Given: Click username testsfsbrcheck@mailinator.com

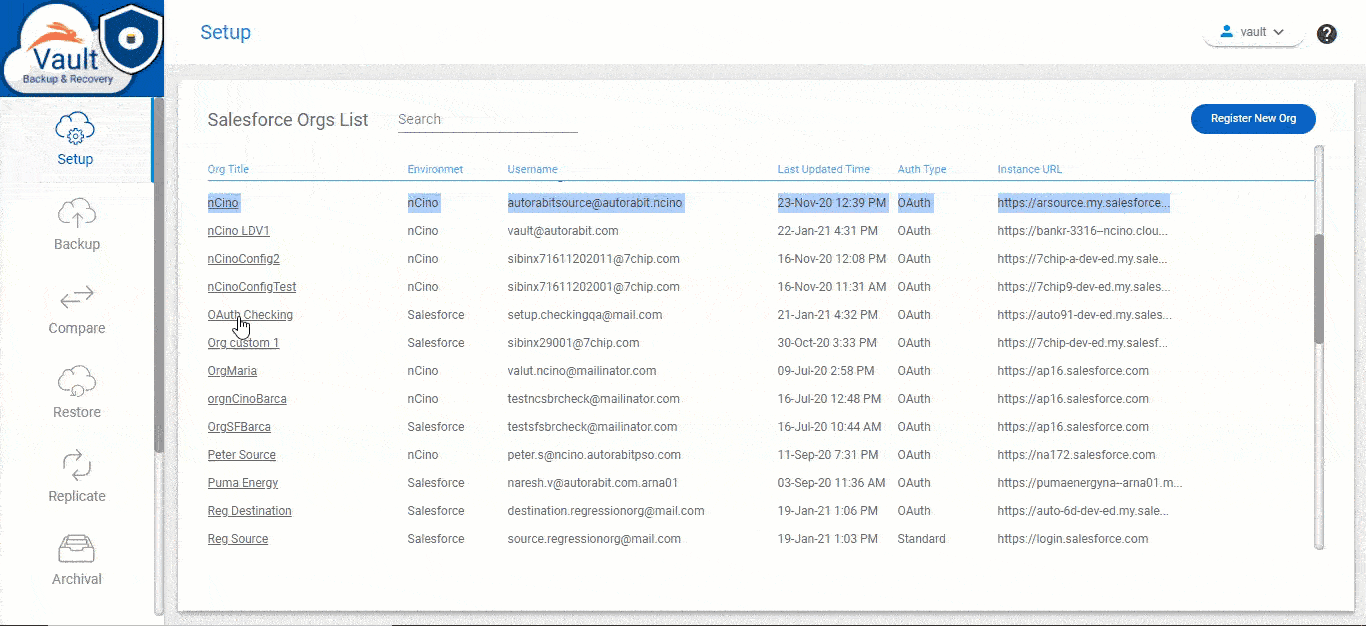Looking at the screenshot, I should (x=593, y=427).
